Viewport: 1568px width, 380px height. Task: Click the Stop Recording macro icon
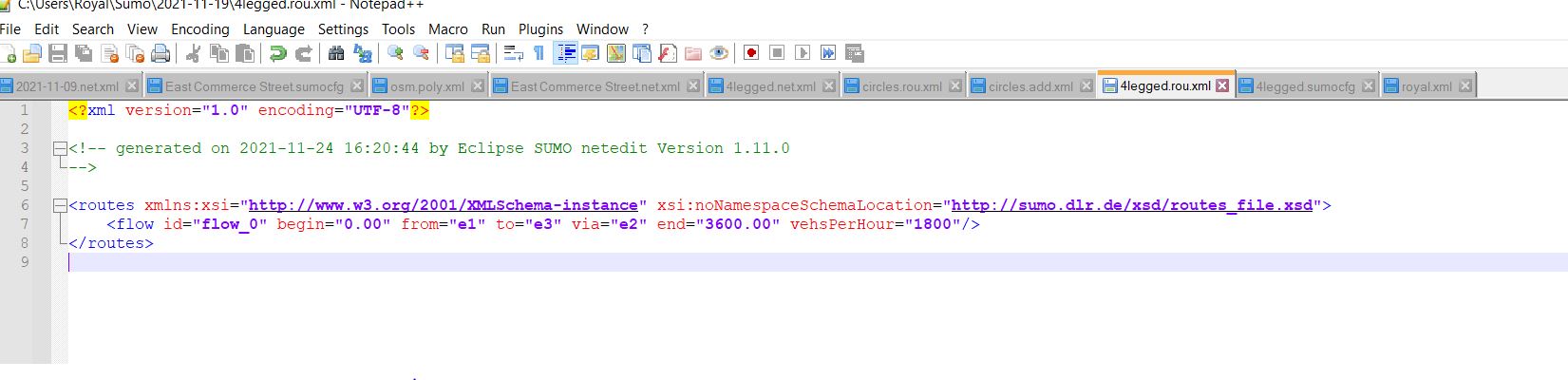(777, 53)
